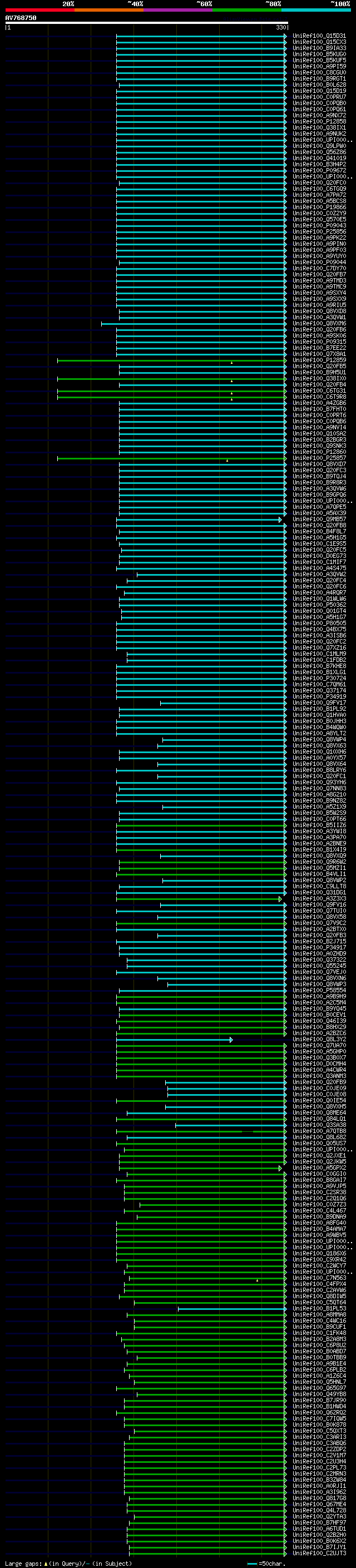Open hit UniRef100_Q15CX3
This screenshot has width=356, height=1568.
(x=319, y=42)
